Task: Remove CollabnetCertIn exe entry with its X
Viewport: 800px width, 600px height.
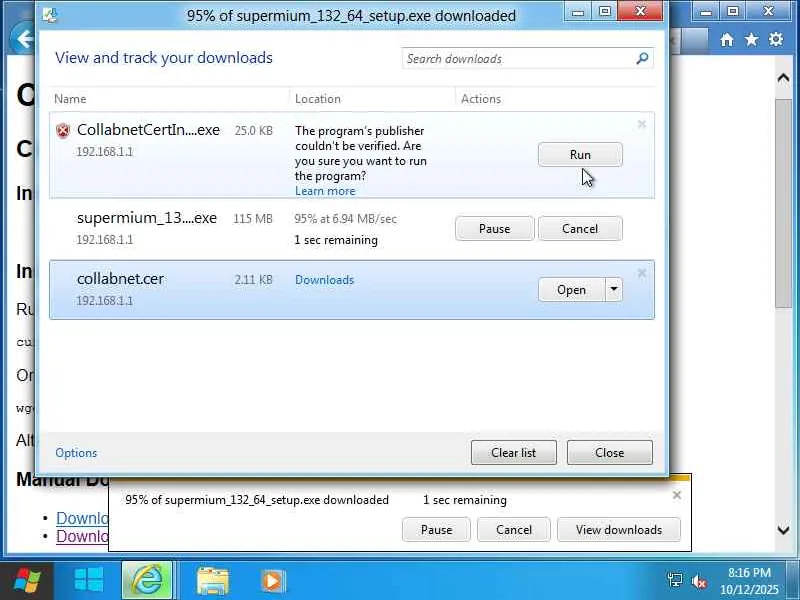Action: tap(642, 124)
